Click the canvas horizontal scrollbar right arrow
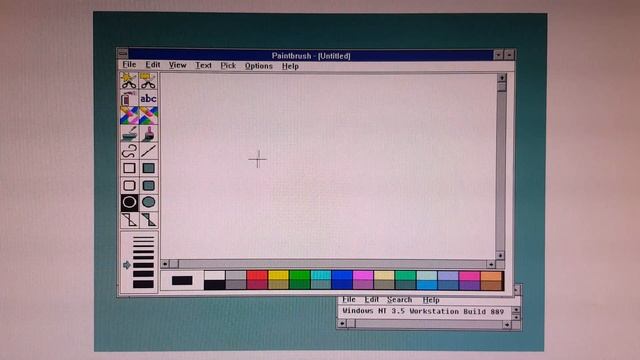 [491, 264]
